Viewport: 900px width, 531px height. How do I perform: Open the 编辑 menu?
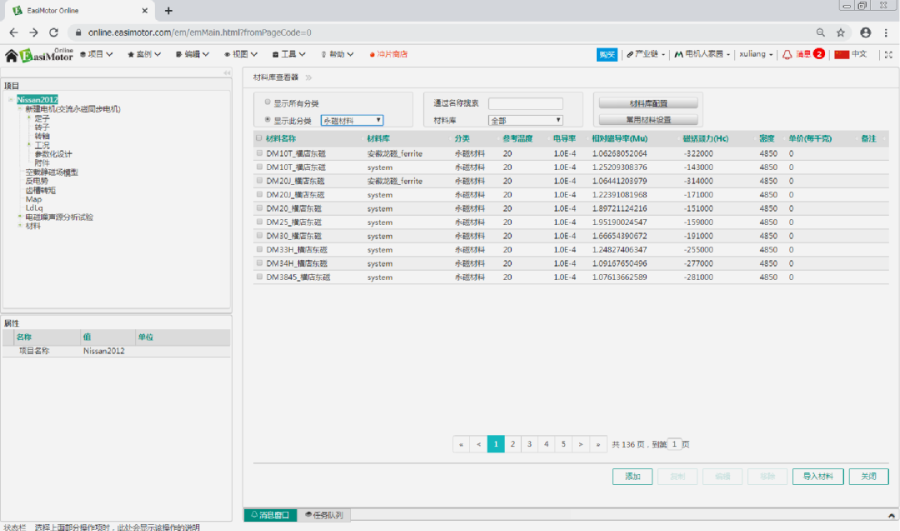click(192, 55)
